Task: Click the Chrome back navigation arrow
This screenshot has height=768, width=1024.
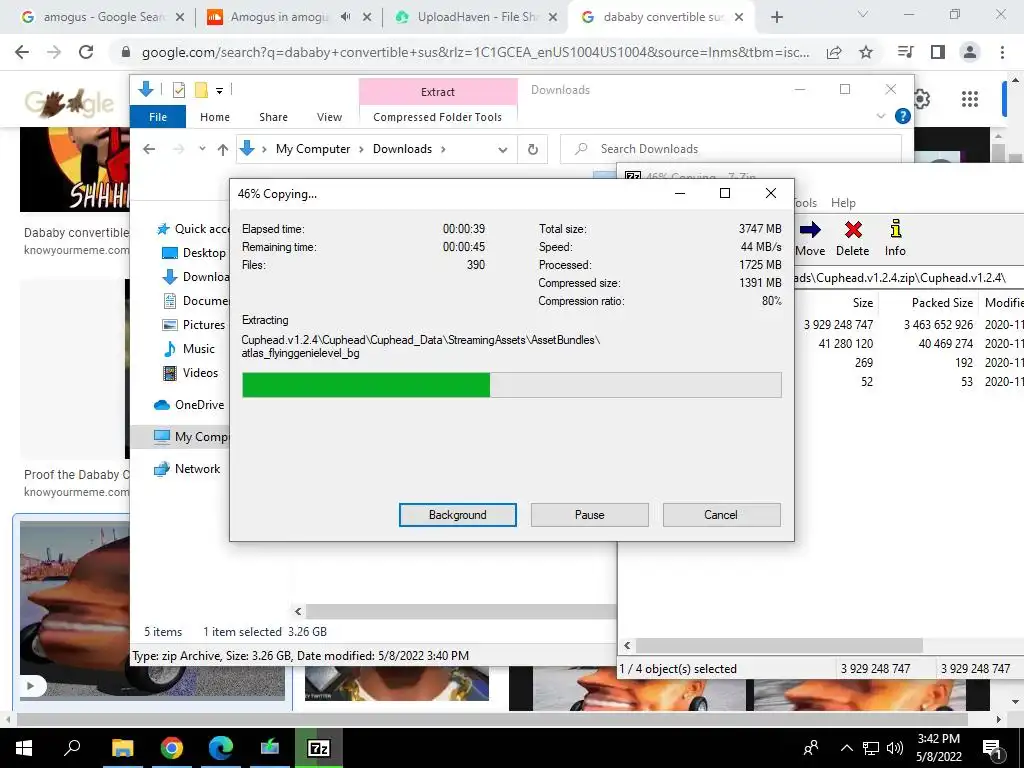Action: point(22,52)
